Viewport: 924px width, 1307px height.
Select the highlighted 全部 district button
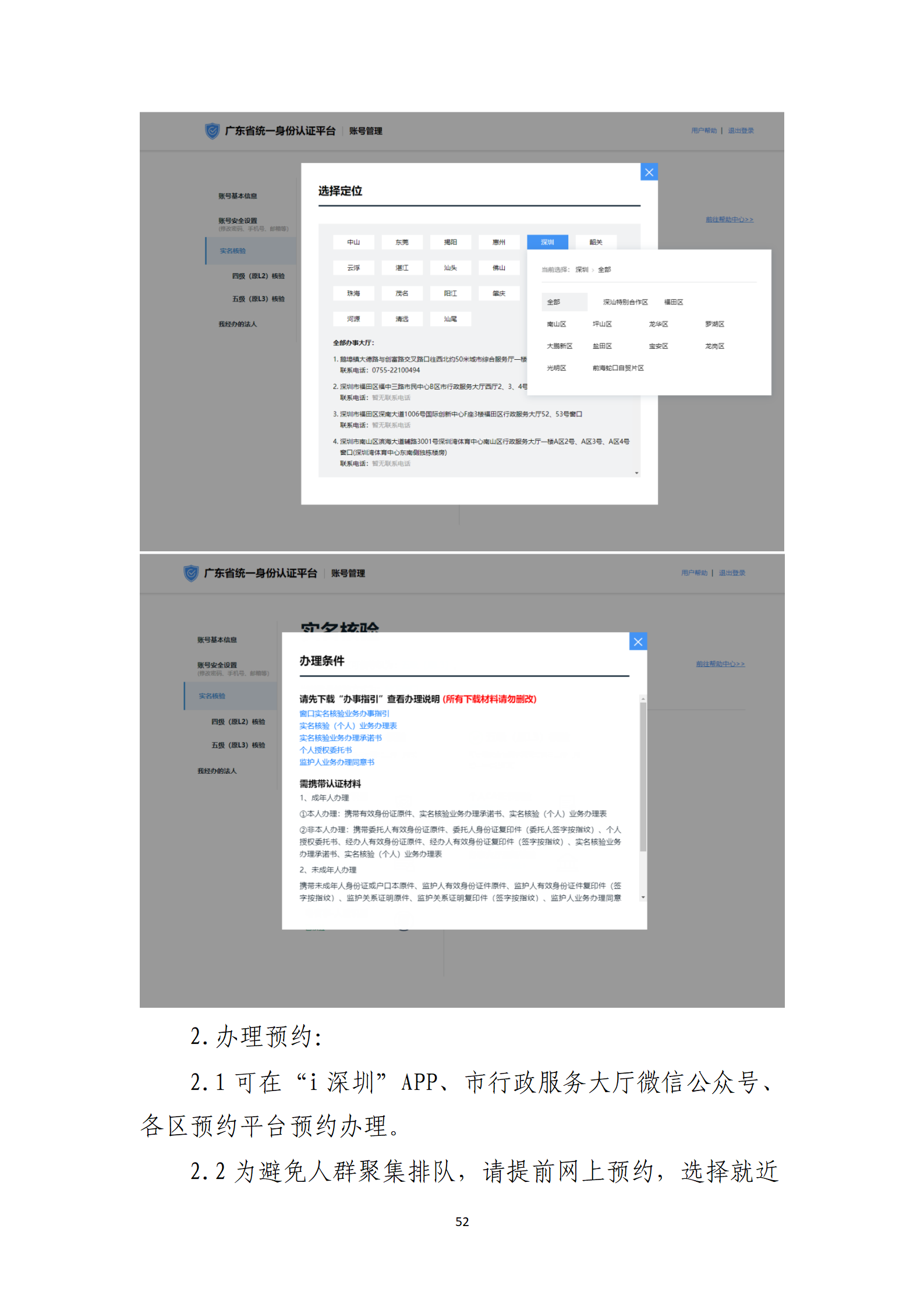coord(564,302)
